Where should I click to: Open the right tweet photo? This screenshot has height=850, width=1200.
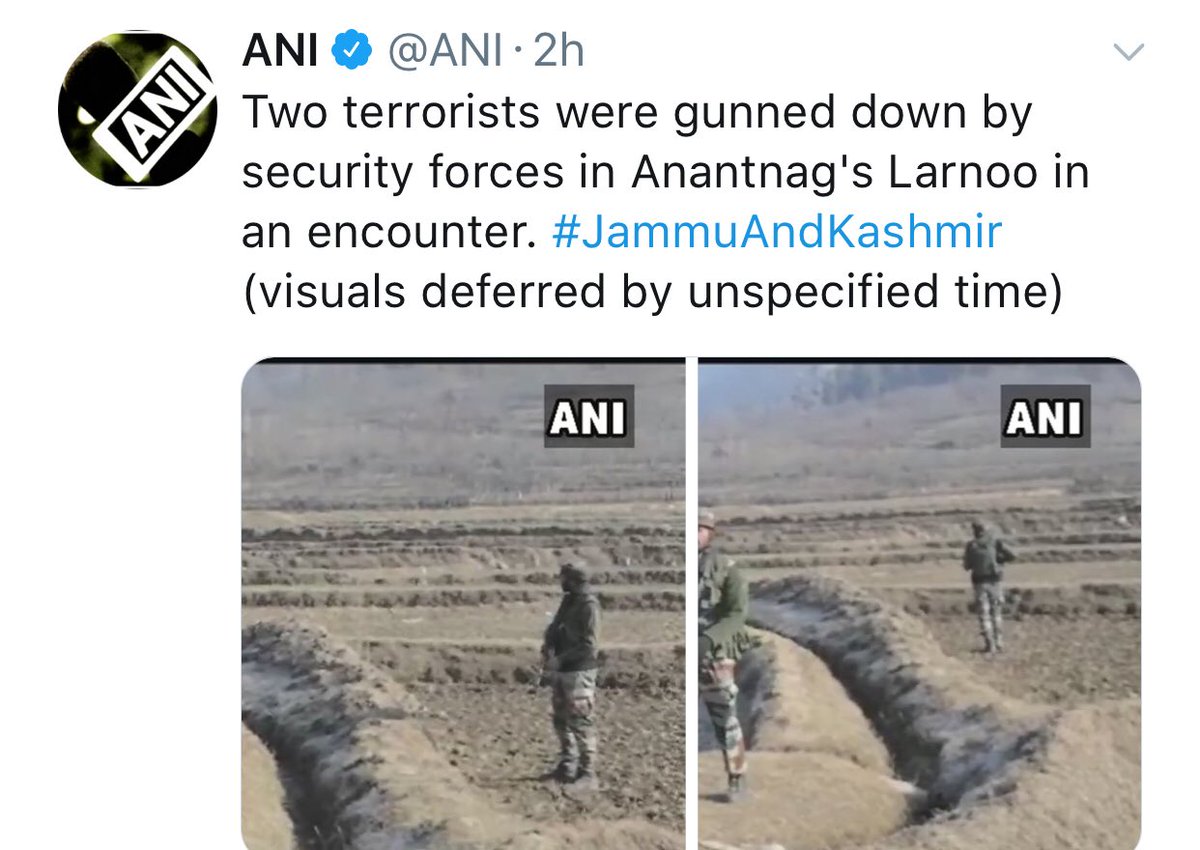coord(920,604)
